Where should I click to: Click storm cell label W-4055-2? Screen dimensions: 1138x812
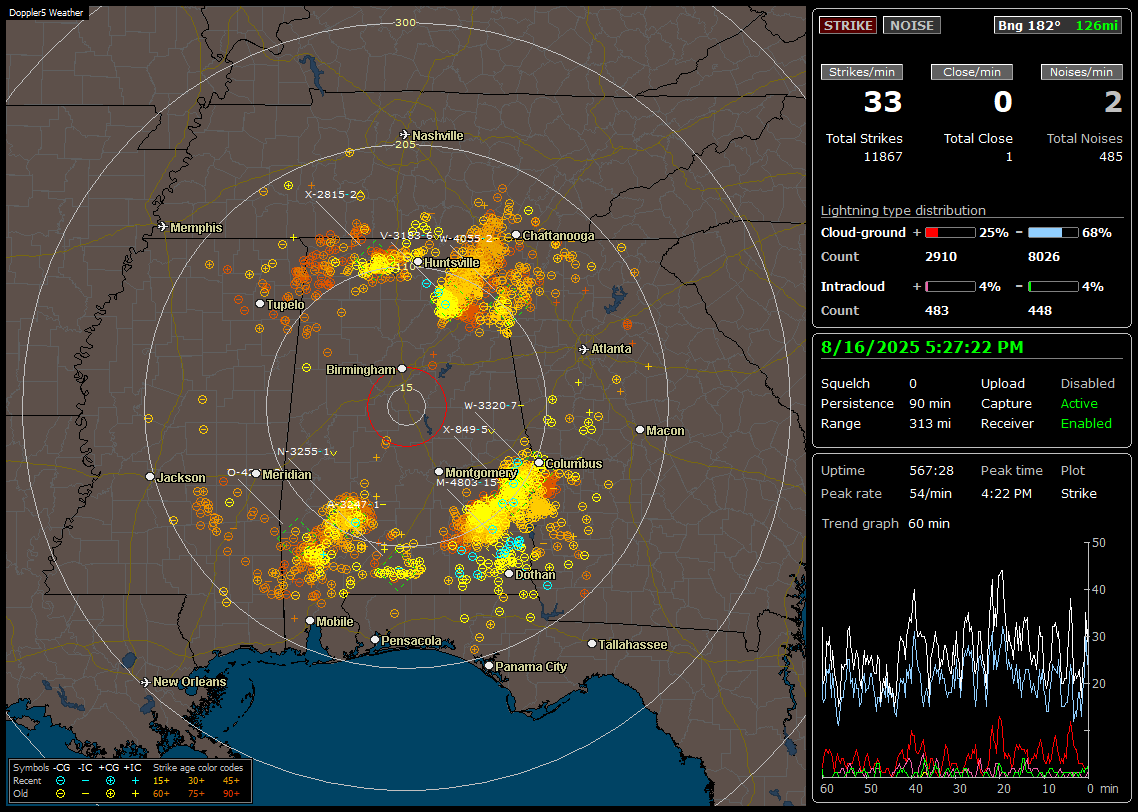point(466,239)
